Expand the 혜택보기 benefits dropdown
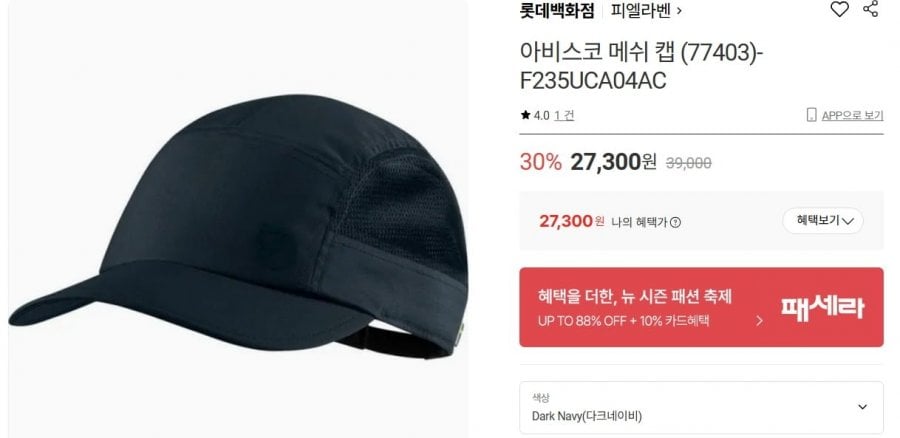 (x=823, y=220)
